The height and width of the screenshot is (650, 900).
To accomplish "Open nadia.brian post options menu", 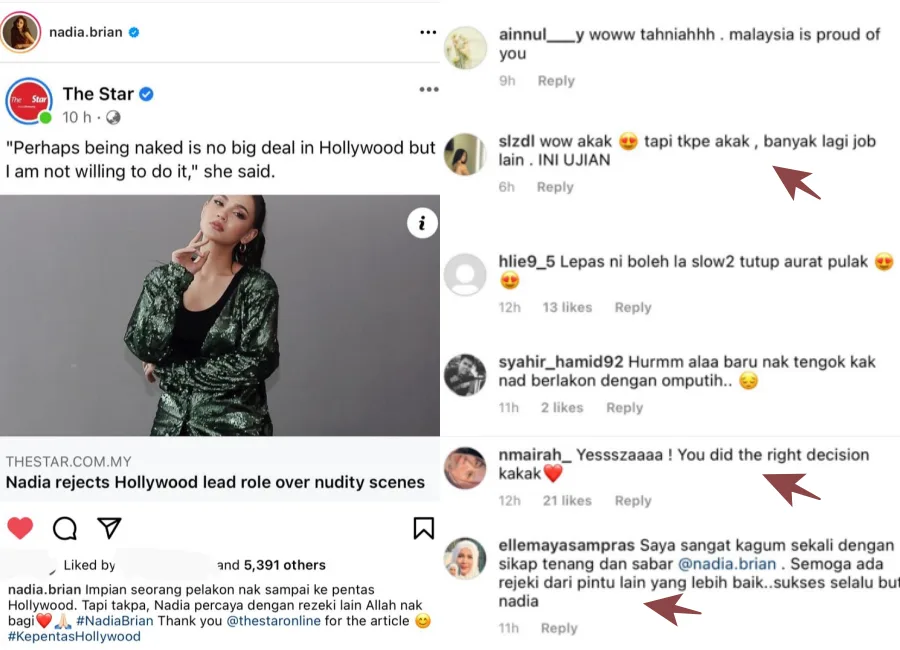I will pyautogui.click(x=428, y=32).
